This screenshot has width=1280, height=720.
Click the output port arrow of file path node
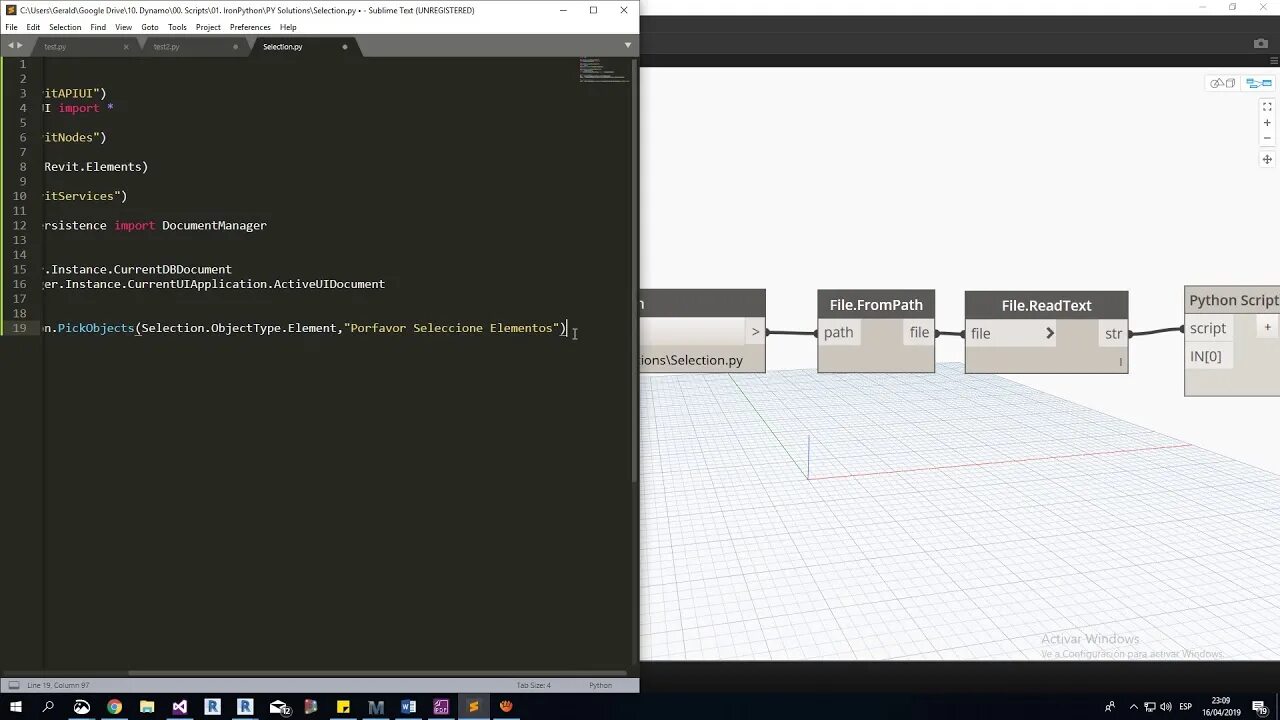(755, 332)
